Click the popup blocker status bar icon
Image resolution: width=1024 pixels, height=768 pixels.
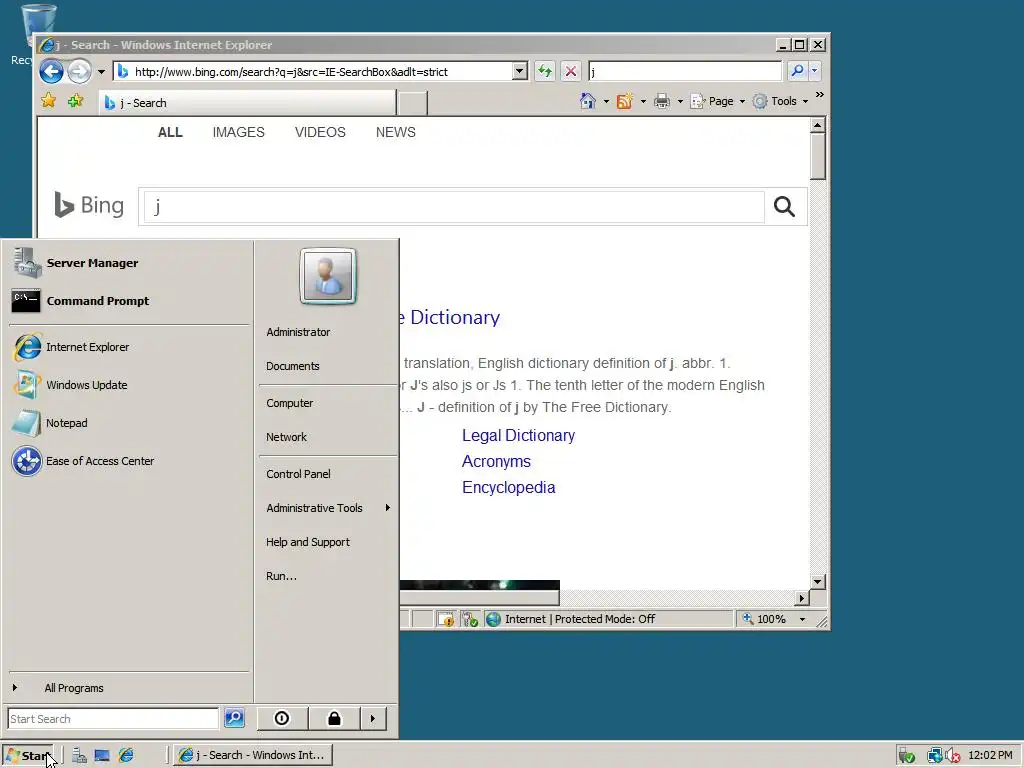[x=446, y=619]
